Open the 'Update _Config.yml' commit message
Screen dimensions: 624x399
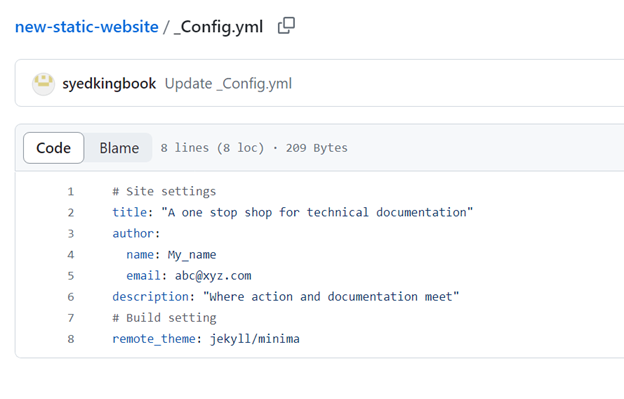(x=228, y=84)
